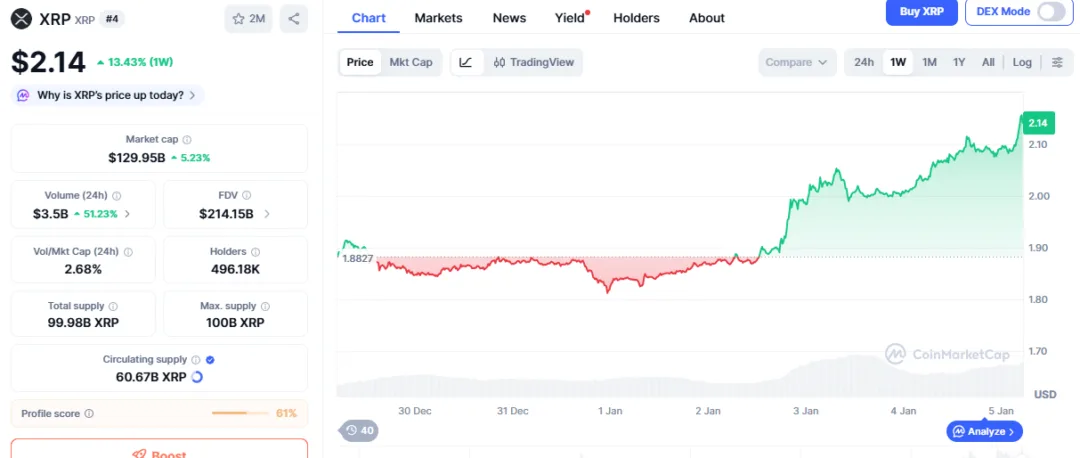Add XRP to watchlist star button
This screenshot has width=1080, height=458.
pos(248,18)
